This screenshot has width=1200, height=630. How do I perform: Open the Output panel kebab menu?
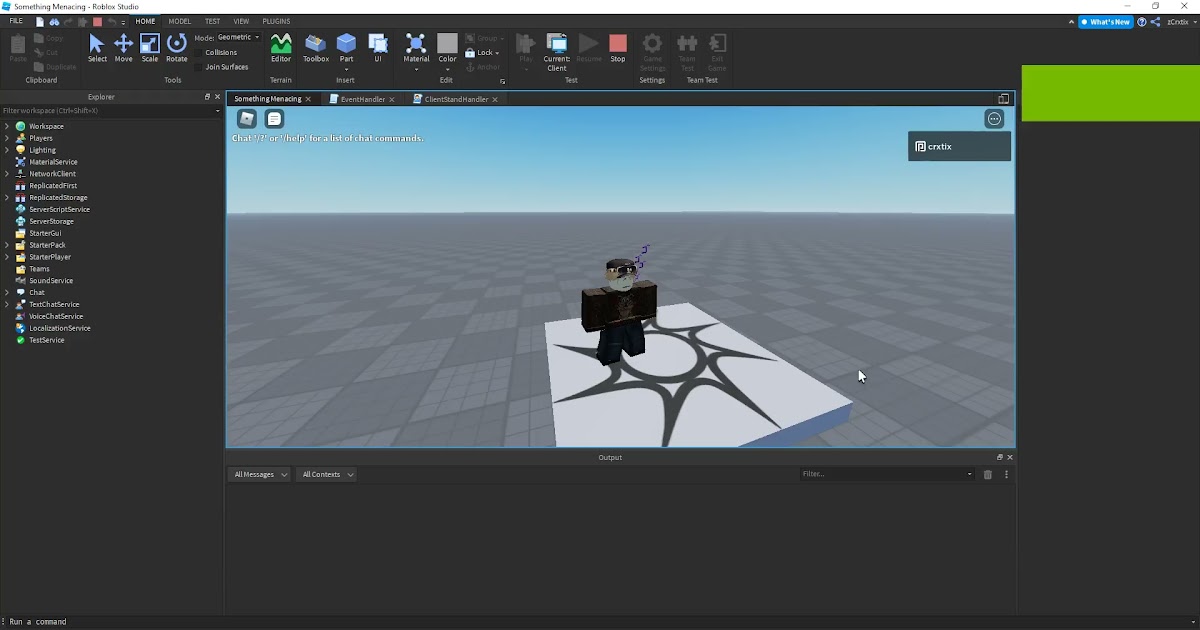click(x=1006, y=474)
